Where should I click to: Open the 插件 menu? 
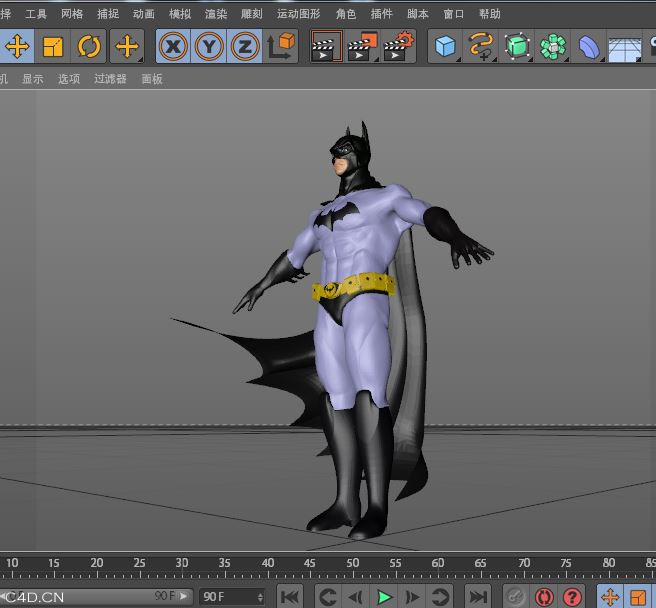382,14
